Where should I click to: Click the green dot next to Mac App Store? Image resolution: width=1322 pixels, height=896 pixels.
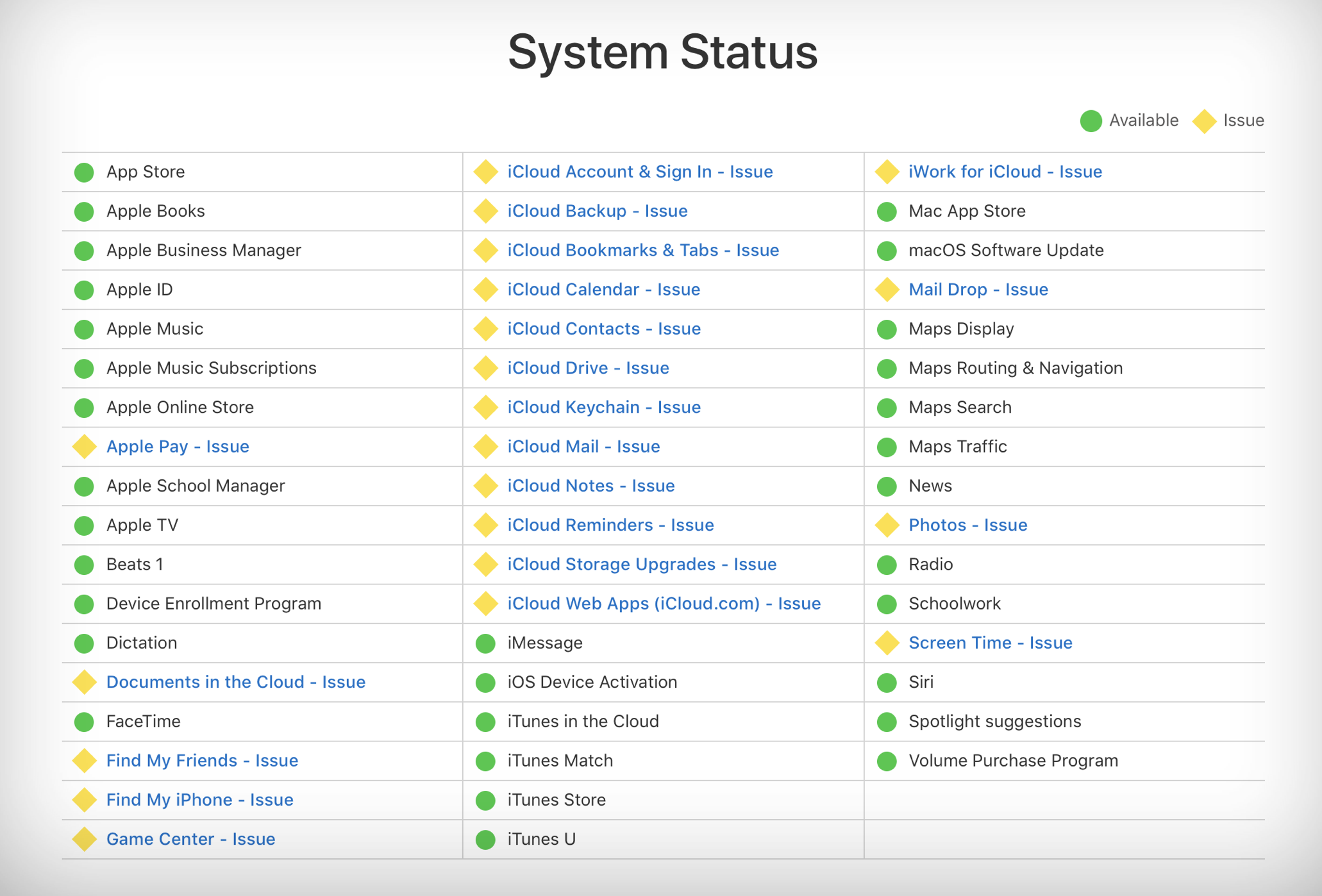[x=887, y=212]
